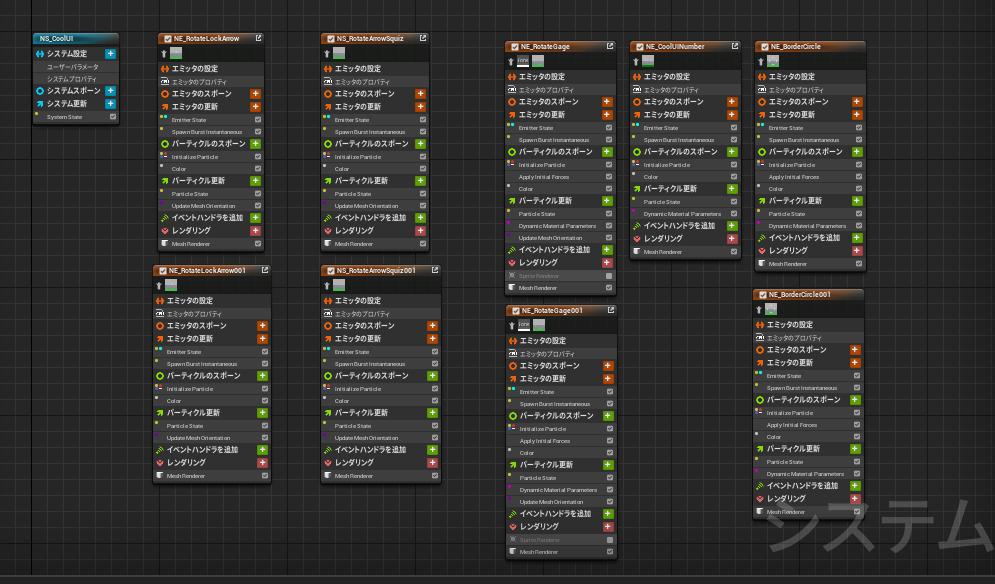This screenshot has width=995, height=584.
Task: Add パーティクルのスポーン module in NE_RotateGage
Action: (607, 152)
